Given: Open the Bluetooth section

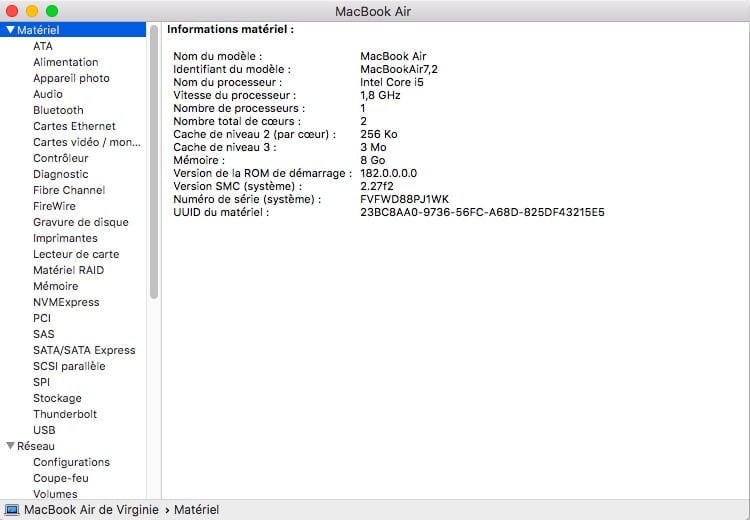Looking at the screenshot, I should click(58, 110).
